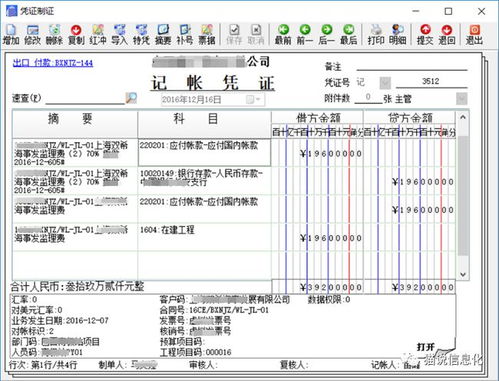Select subject cell 10020149:银行存款

tap(204, 181)
